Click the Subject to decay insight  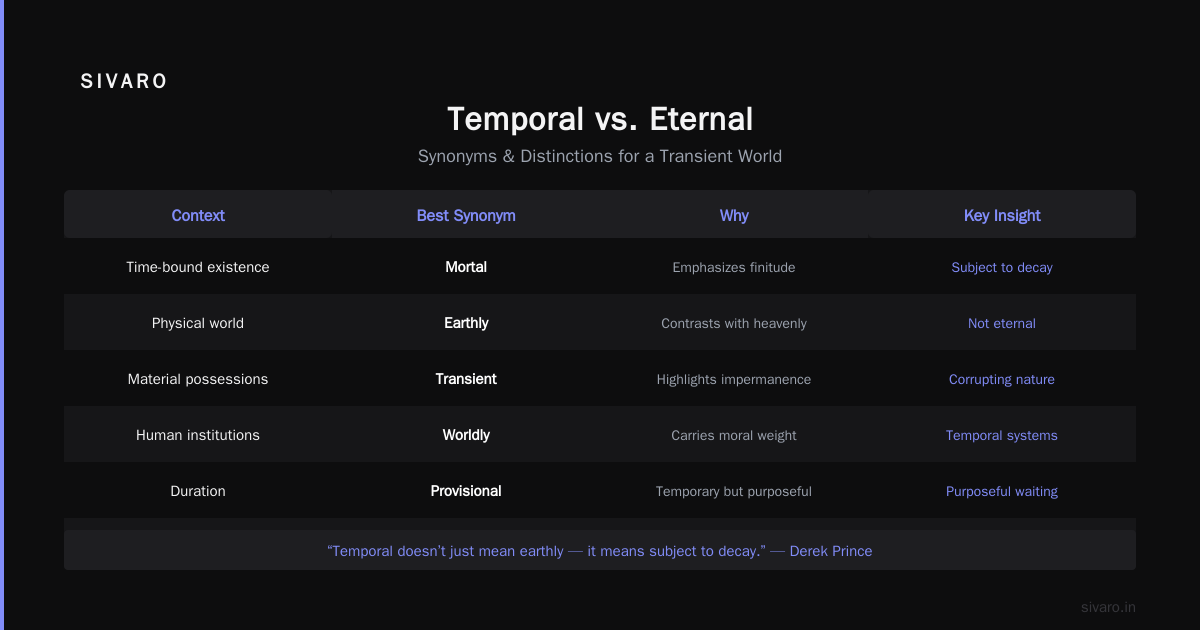tap(1002, 267)
